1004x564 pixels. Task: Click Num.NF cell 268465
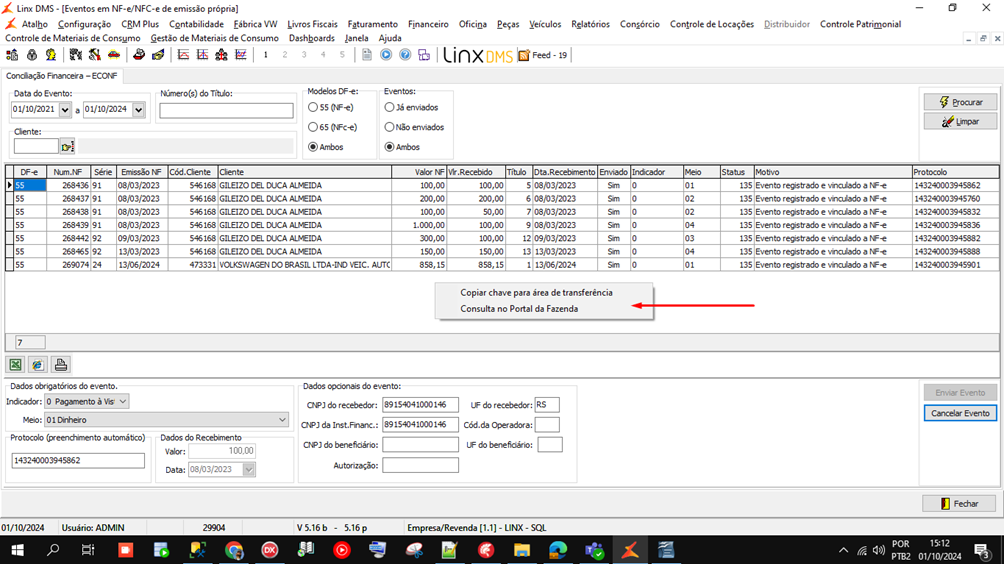[x=68, y=252]
